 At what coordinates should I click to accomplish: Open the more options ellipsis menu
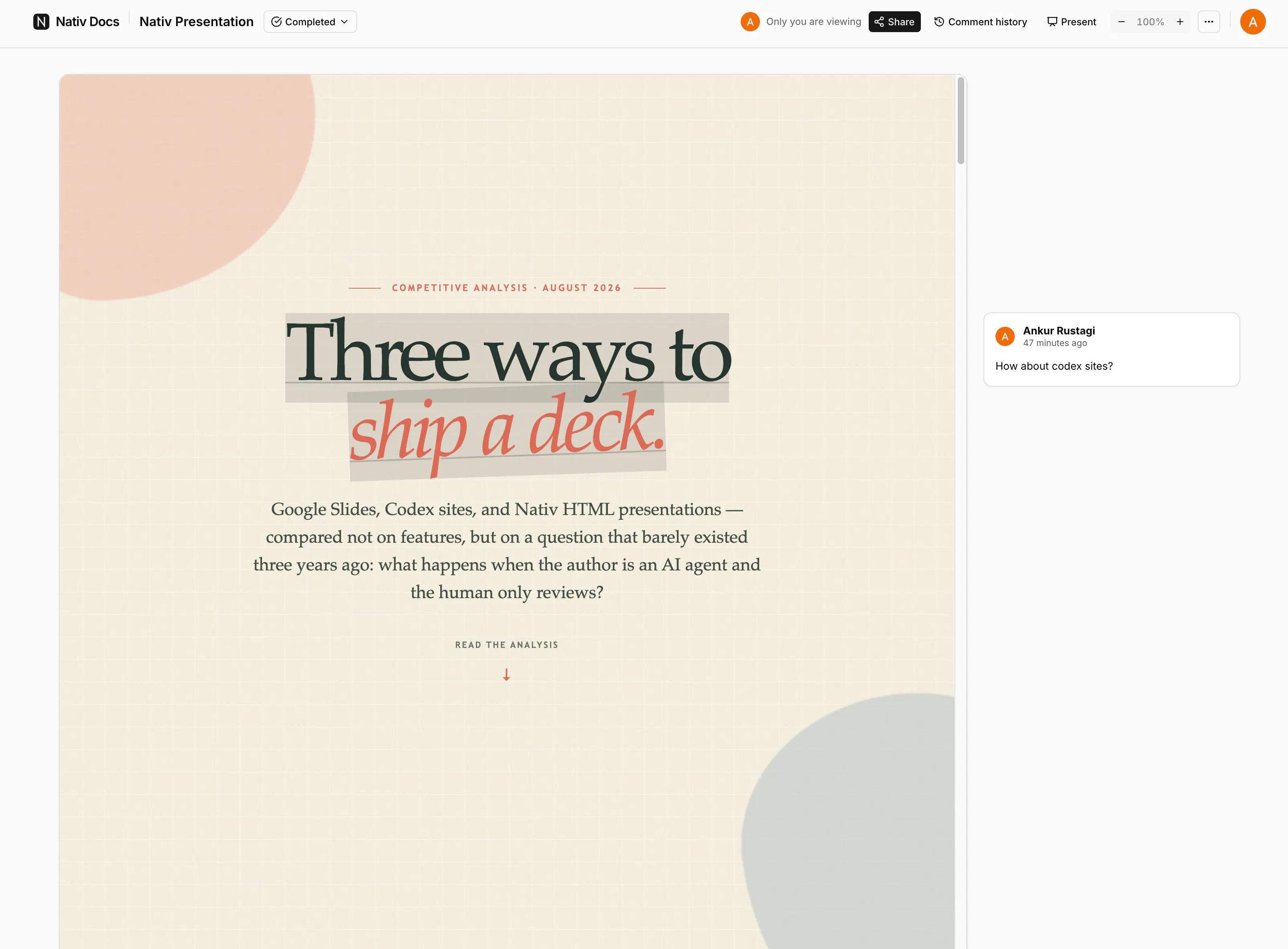(1209, 22)
